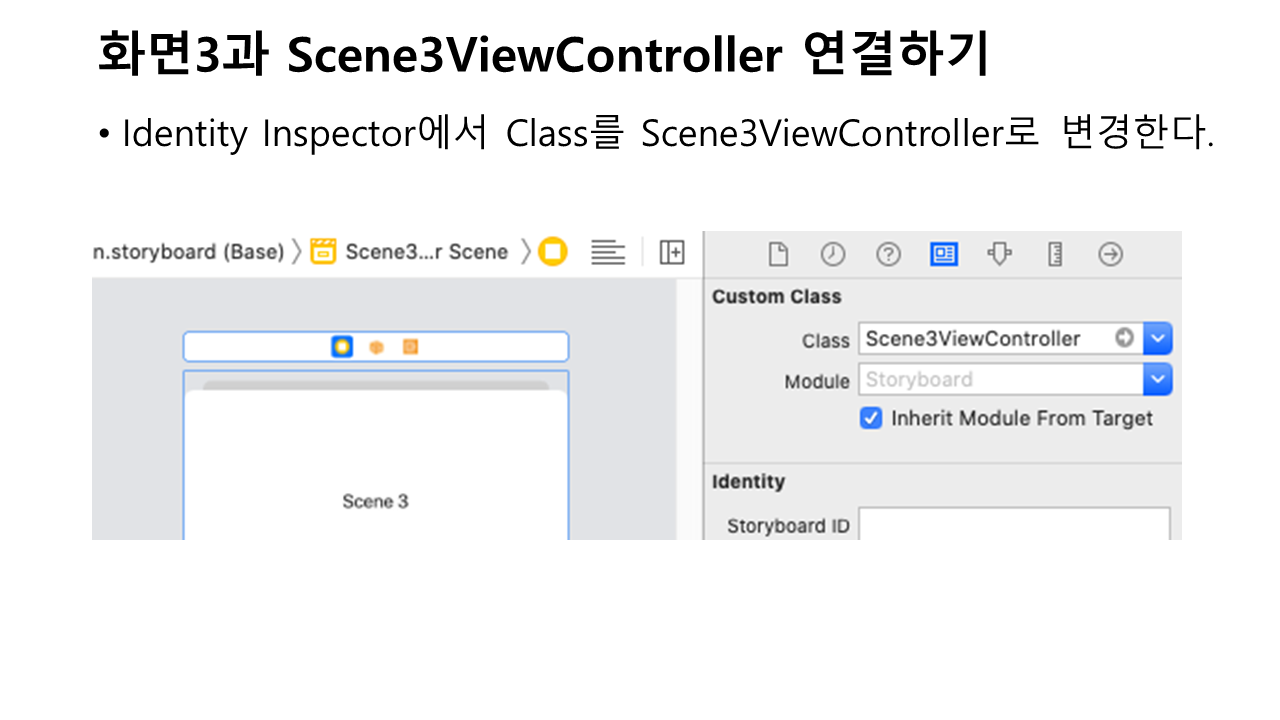Jump to class via Class field arrow
The width and height of the screenshot is (1280, 720).
tap(1125, 339)
